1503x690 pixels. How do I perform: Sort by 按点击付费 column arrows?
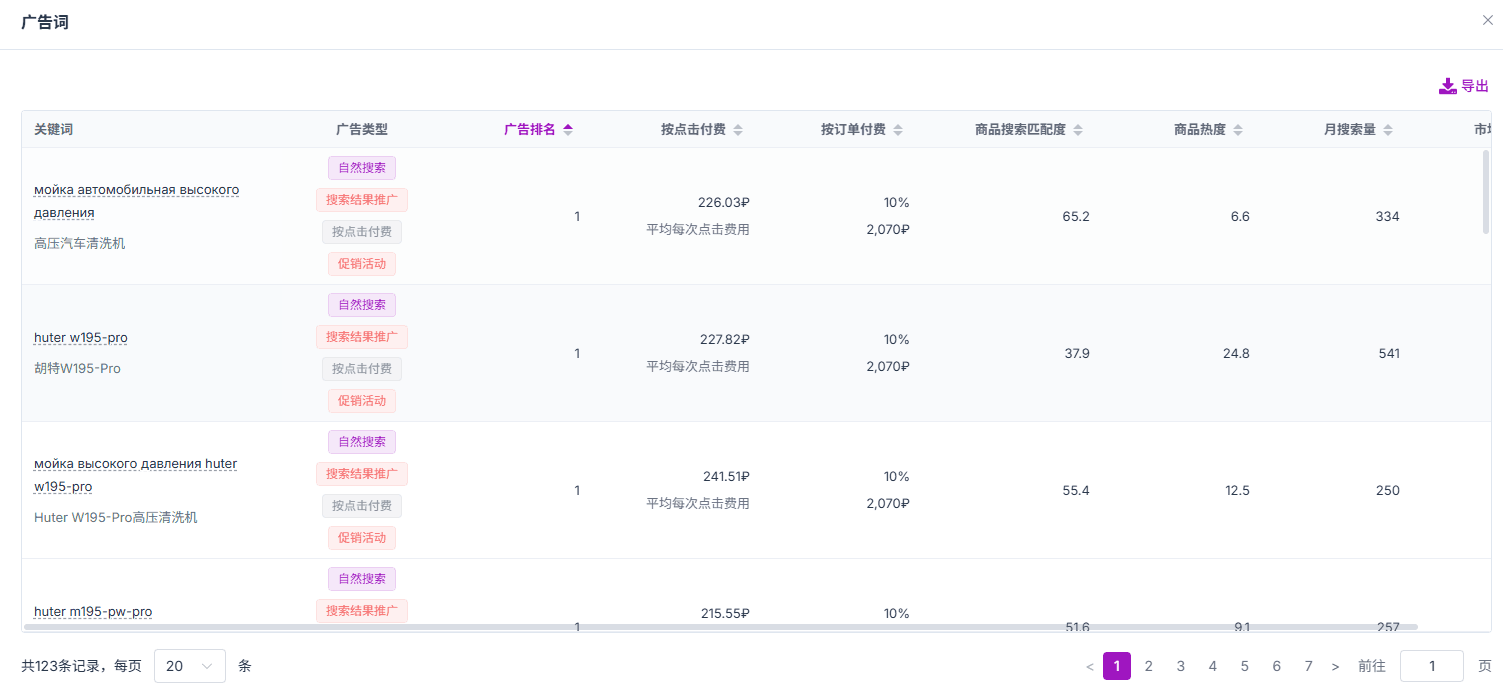(x=738, y=130)
